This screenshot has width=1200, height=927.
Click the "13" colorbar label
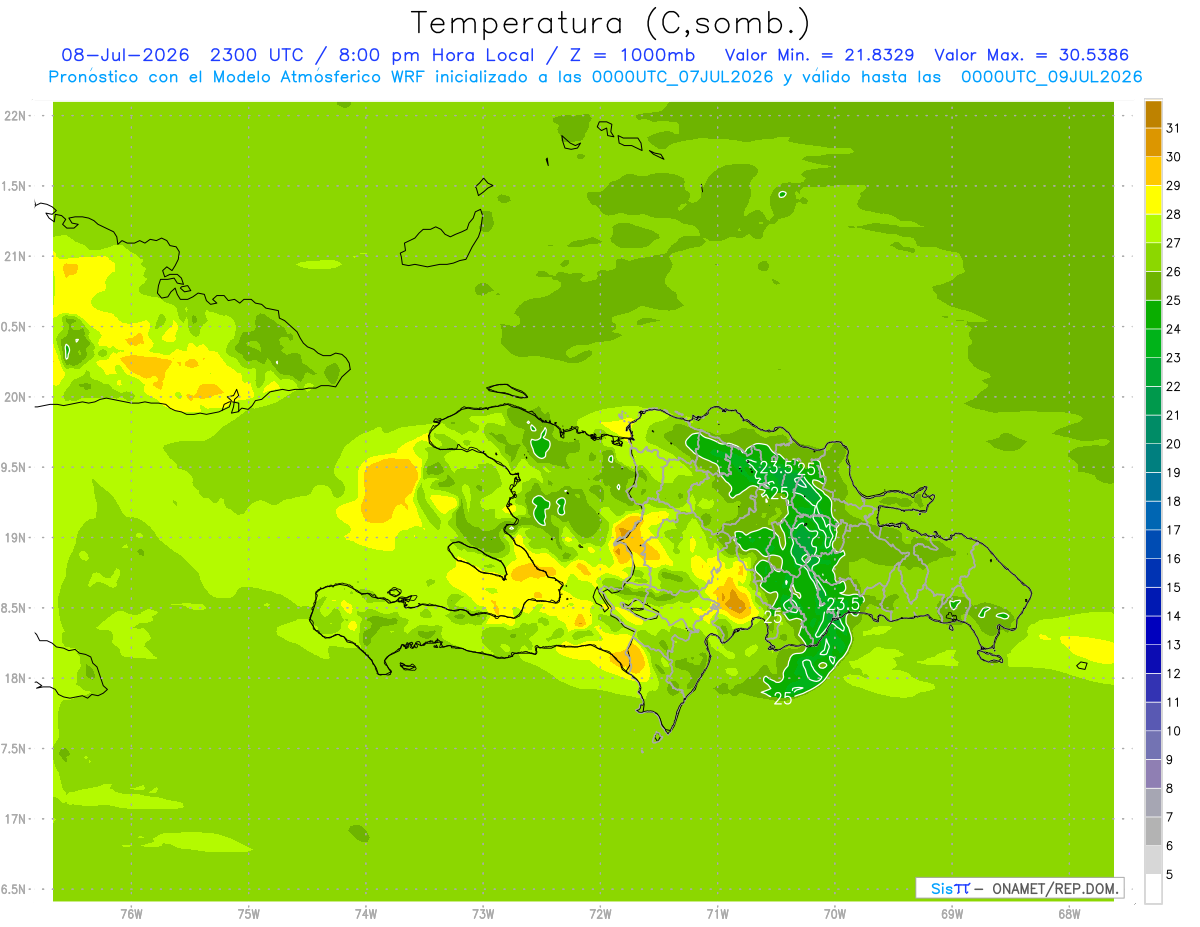point(1174,645)
